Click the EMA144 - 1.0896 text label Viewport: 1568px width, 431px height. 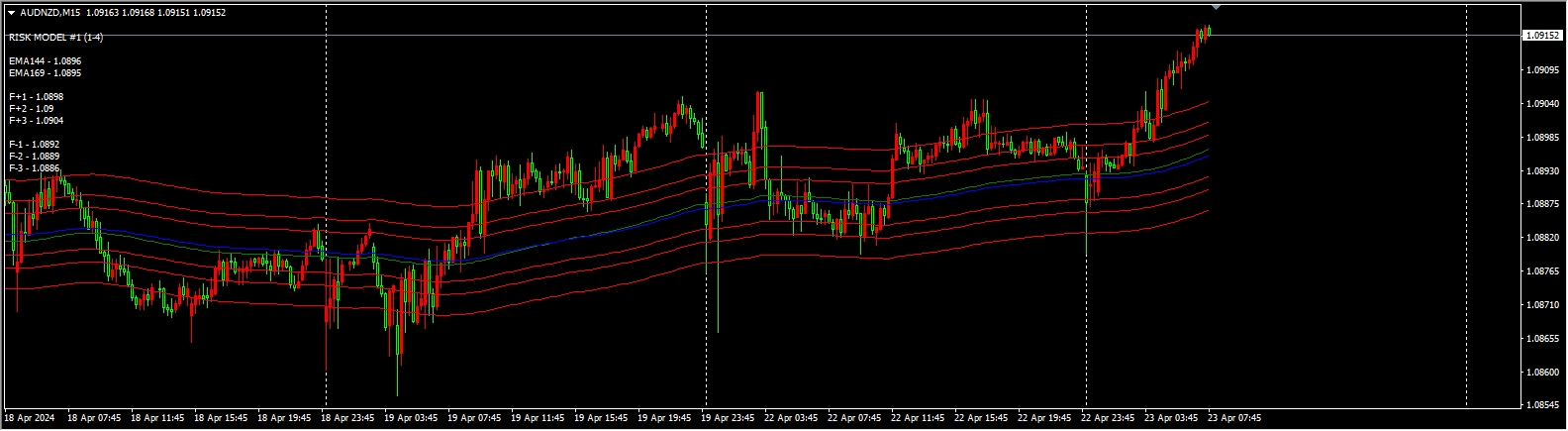coord(45,61)
